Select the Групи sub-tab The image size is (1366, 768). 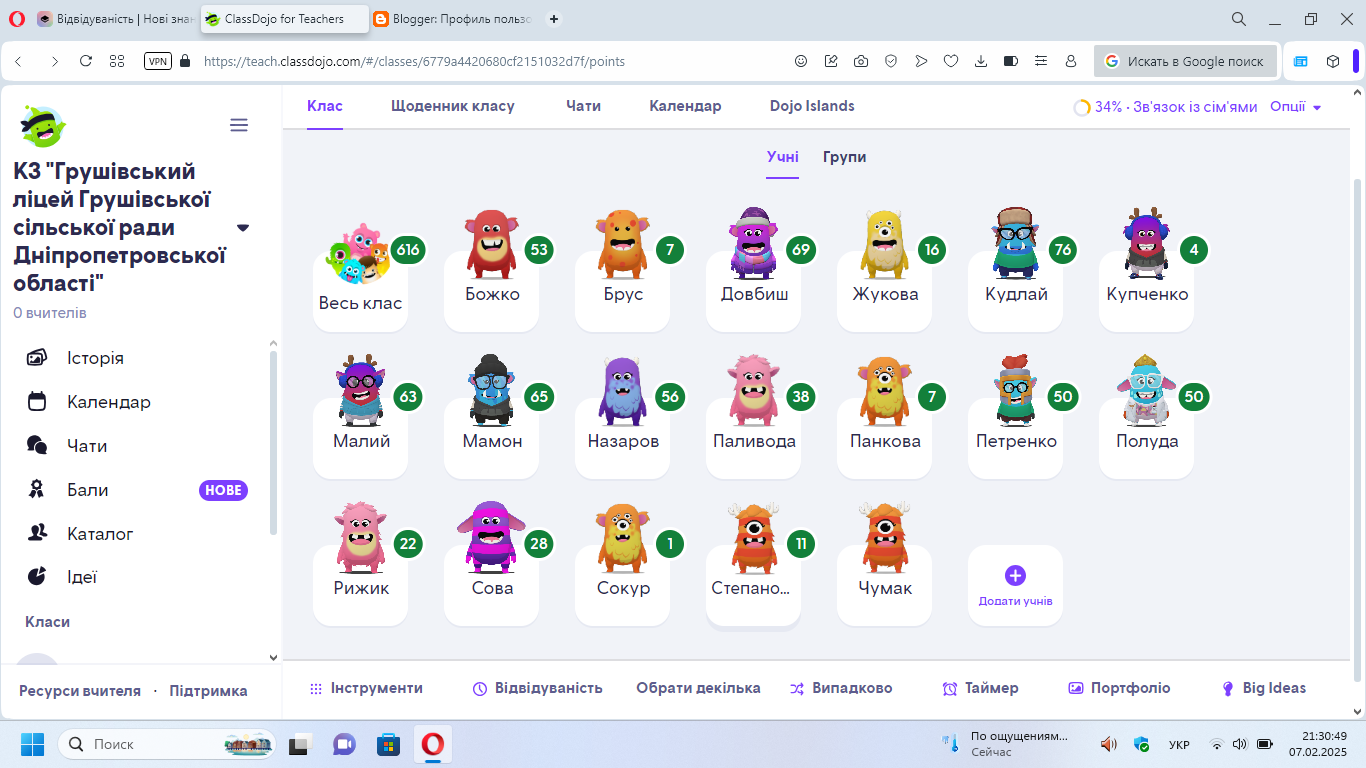(x=845, y=157)
